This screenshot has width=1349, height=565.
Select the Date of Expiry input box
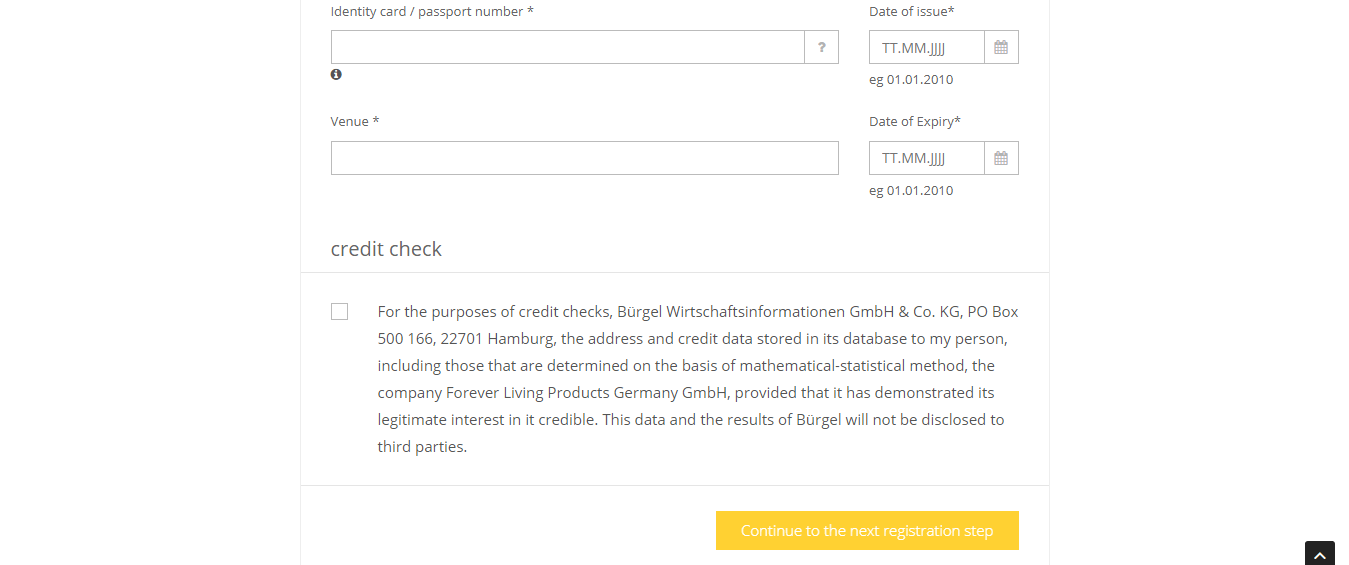point(926,158)
